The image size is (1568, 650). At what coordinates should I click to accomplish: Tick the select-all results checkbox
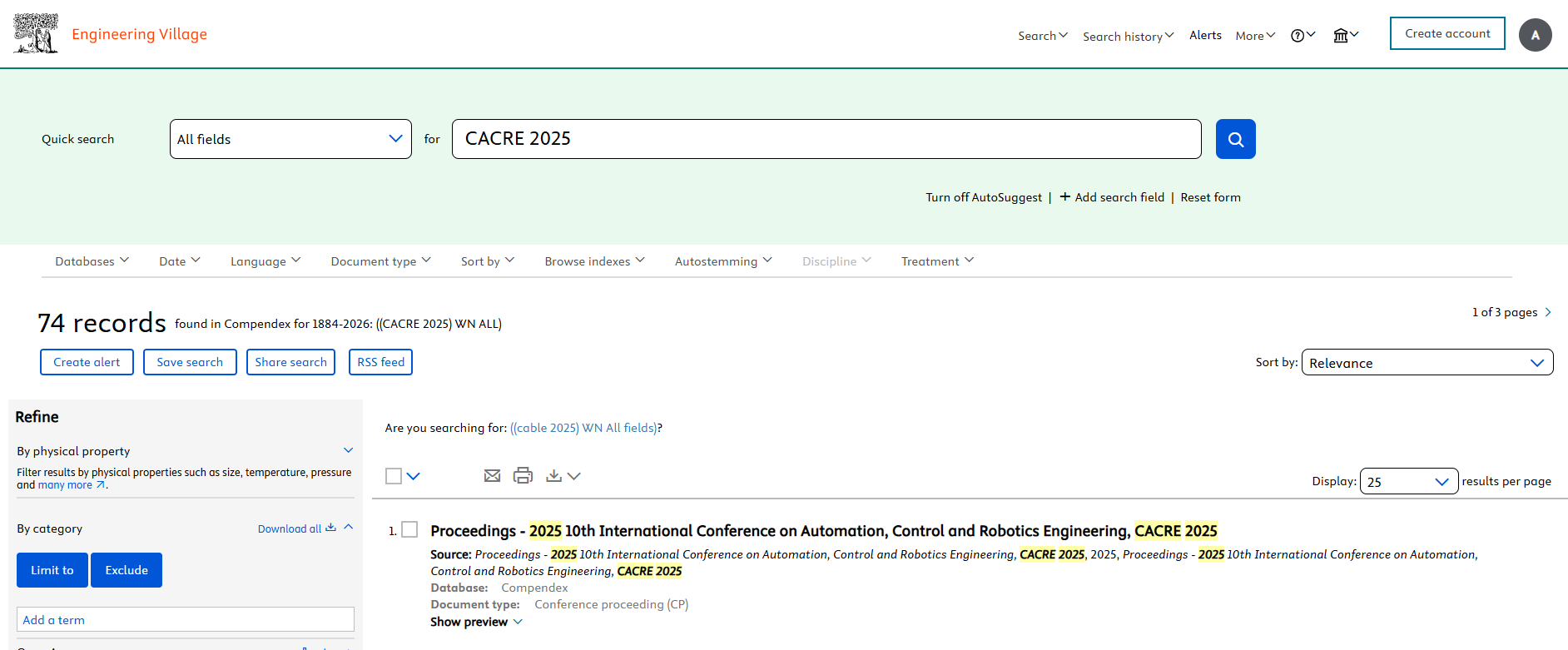394,476
